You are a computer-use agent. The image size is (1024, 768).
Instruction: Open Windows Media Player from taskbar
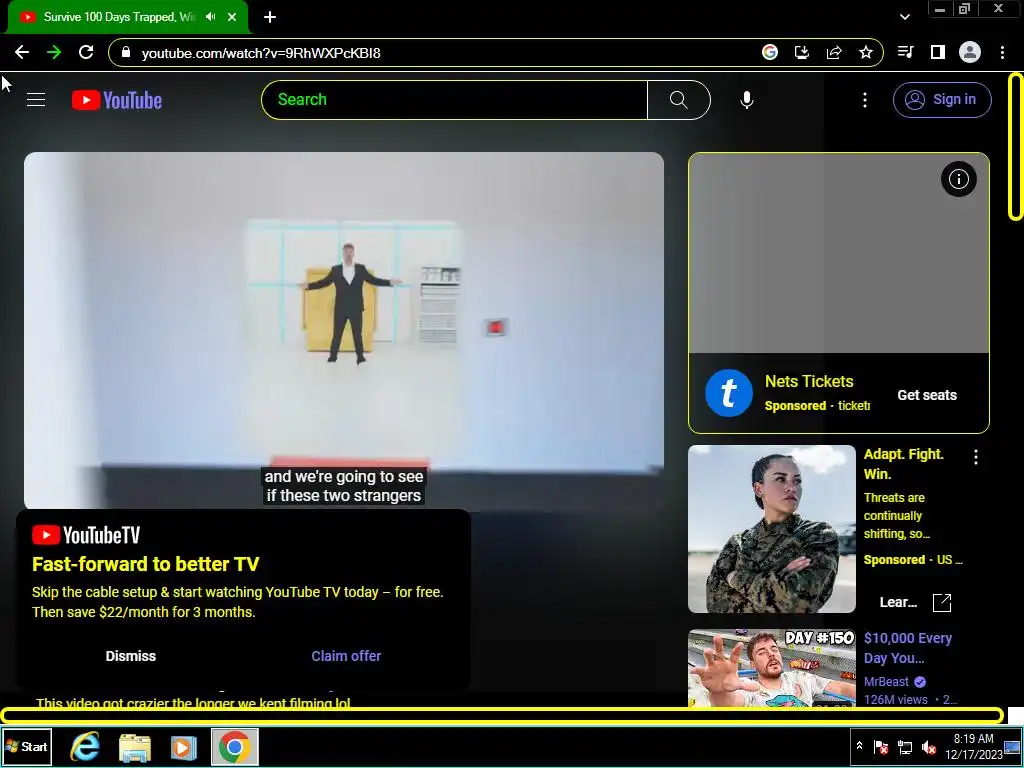(184, 747)
